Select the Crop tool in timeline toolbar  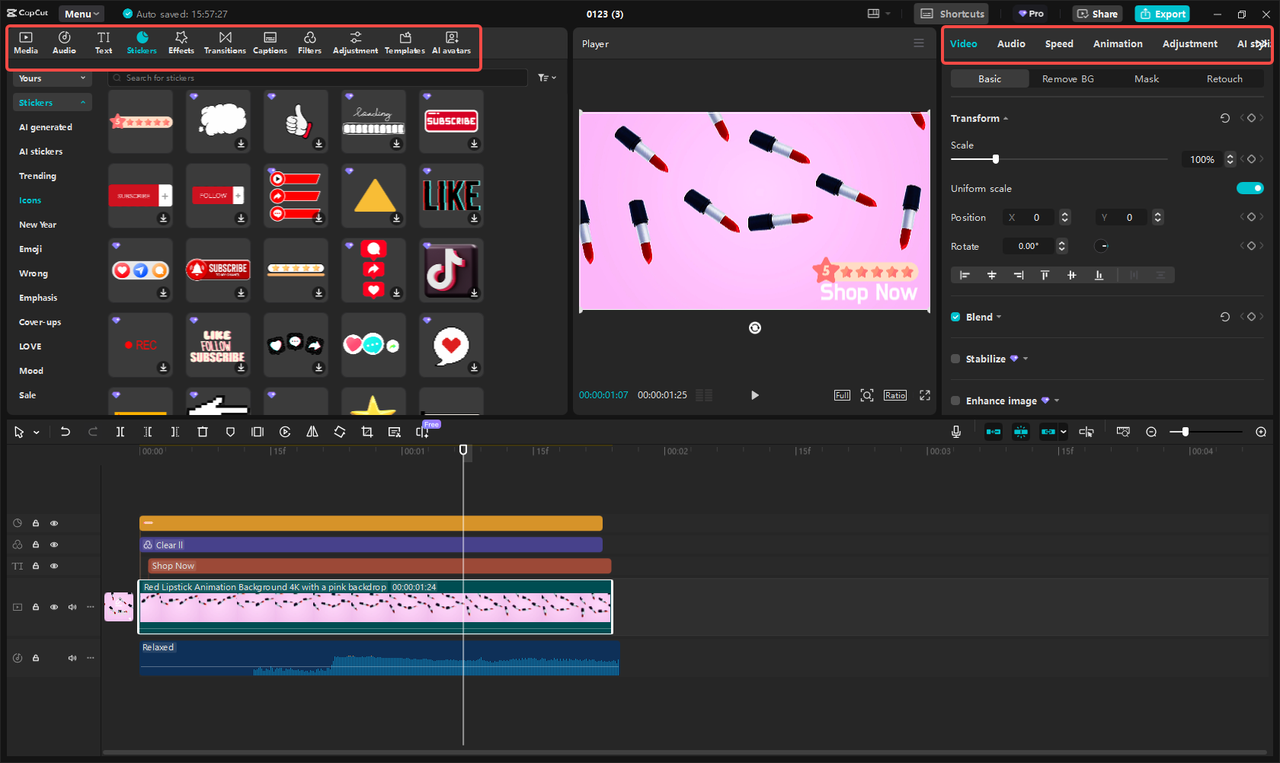click(x=367, y=431)
